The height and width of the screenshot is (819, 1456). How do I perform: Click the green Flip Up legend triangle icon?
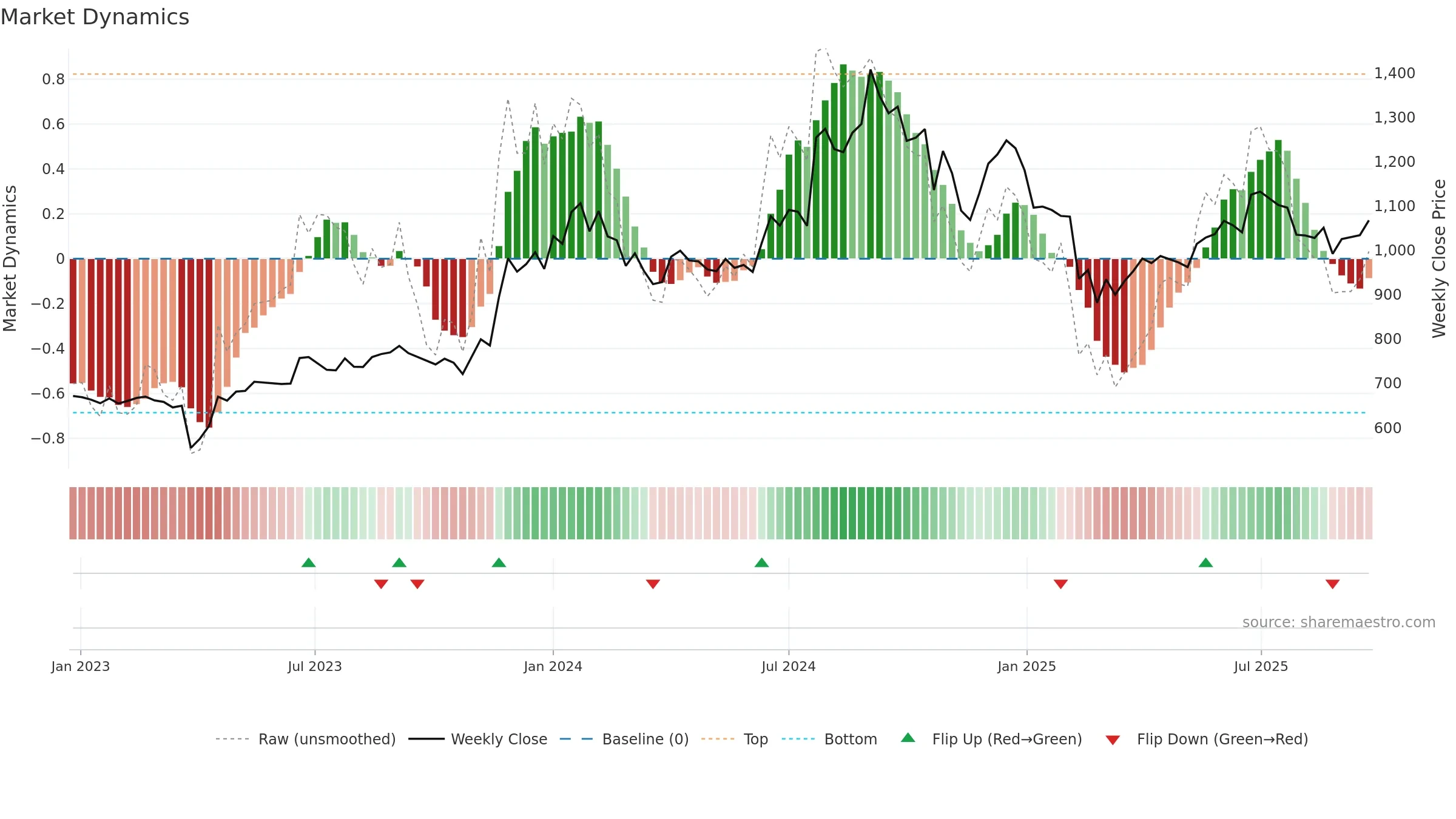pyautogui.click(x=908, y=738)
